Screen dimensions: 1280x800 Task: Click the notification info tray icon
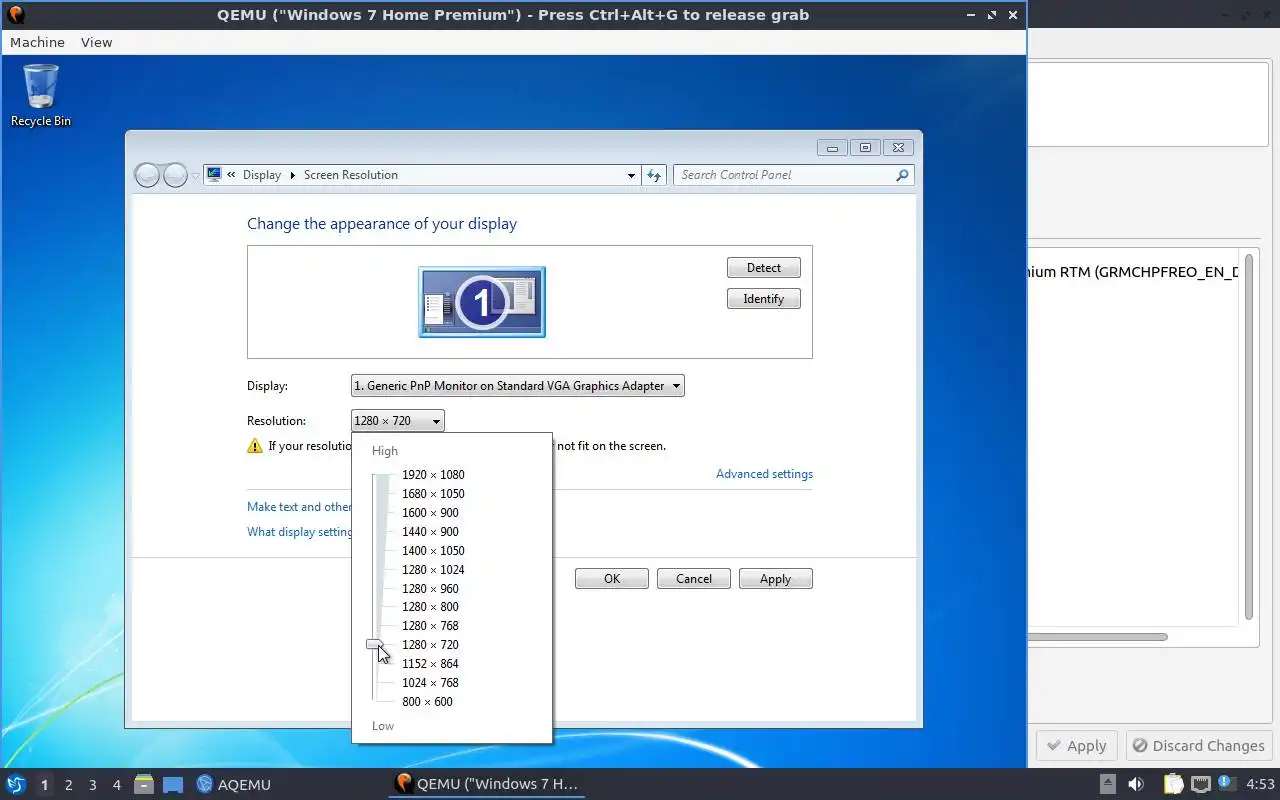tap(1224, 783)
